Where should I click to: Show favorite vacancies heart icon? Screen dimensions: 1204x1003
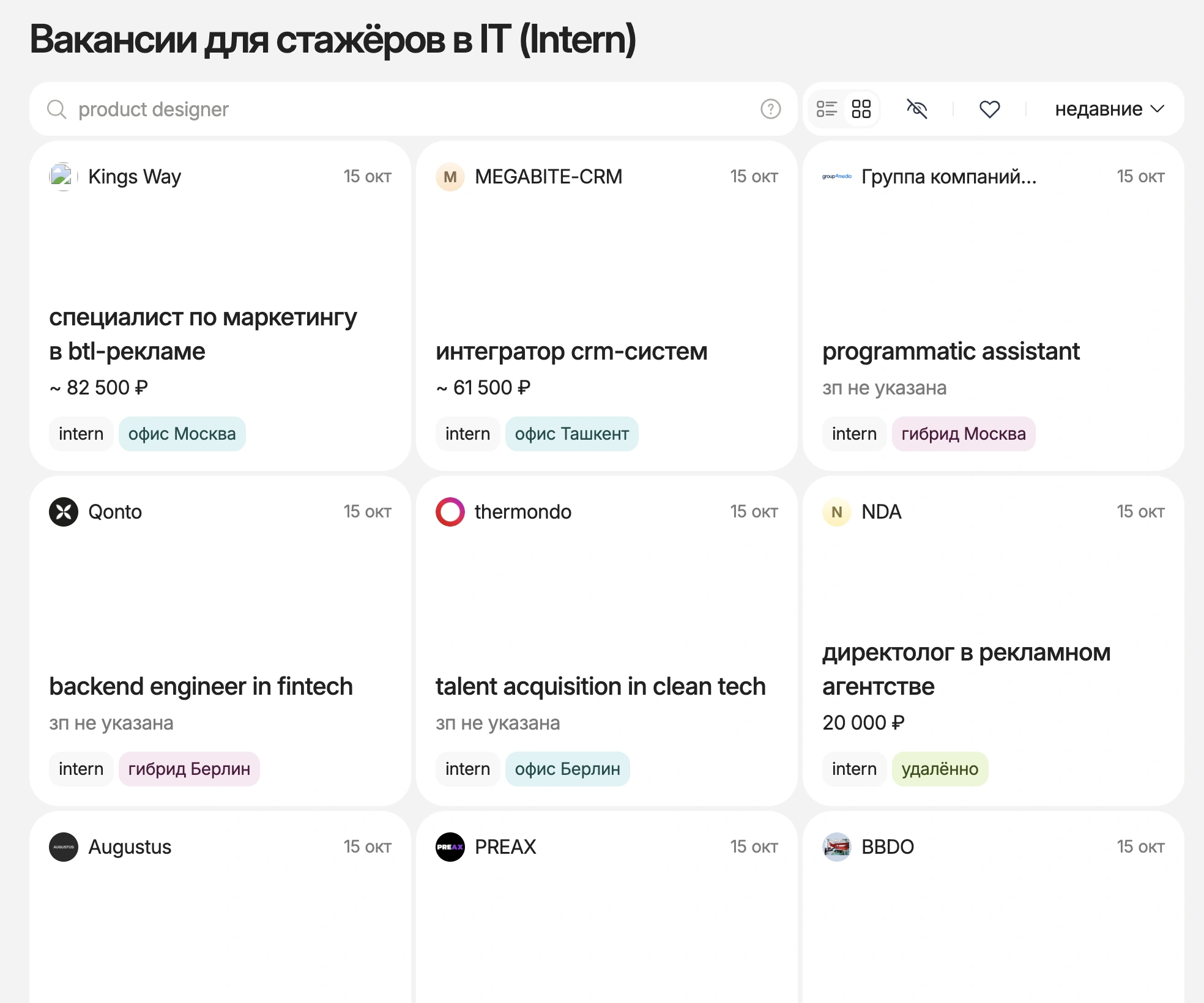coord(989,109)
